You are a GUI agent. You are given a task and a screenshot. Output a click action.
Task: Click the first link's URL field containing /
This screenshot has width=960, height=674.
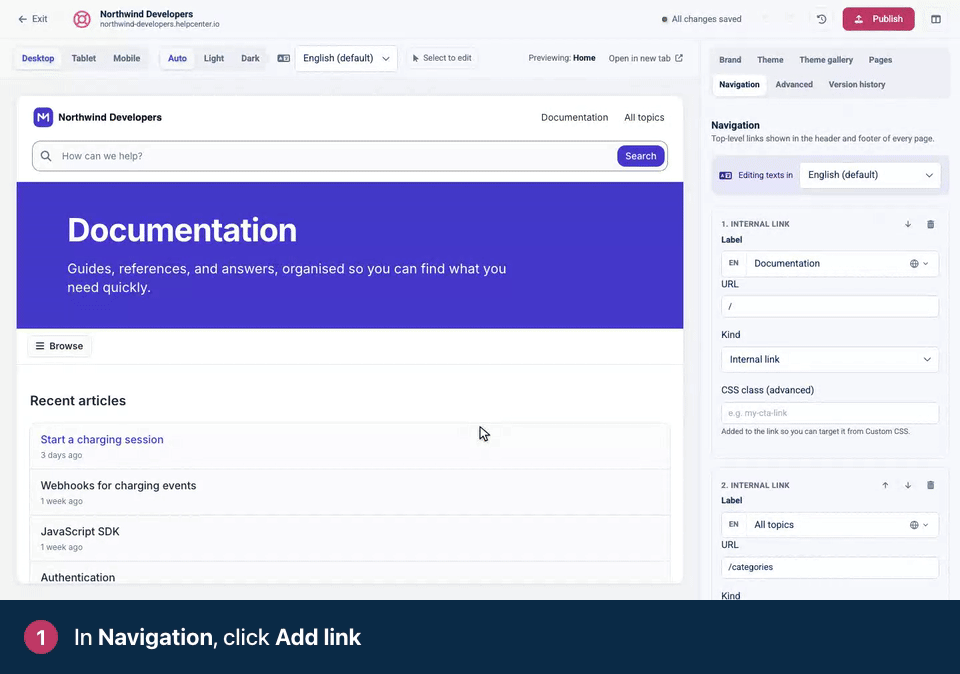tap(830, 306)
